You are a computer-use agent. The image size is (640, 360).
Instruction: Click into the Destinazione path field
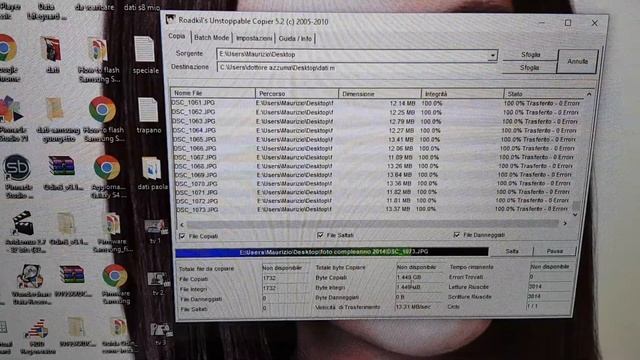(358, 68)
